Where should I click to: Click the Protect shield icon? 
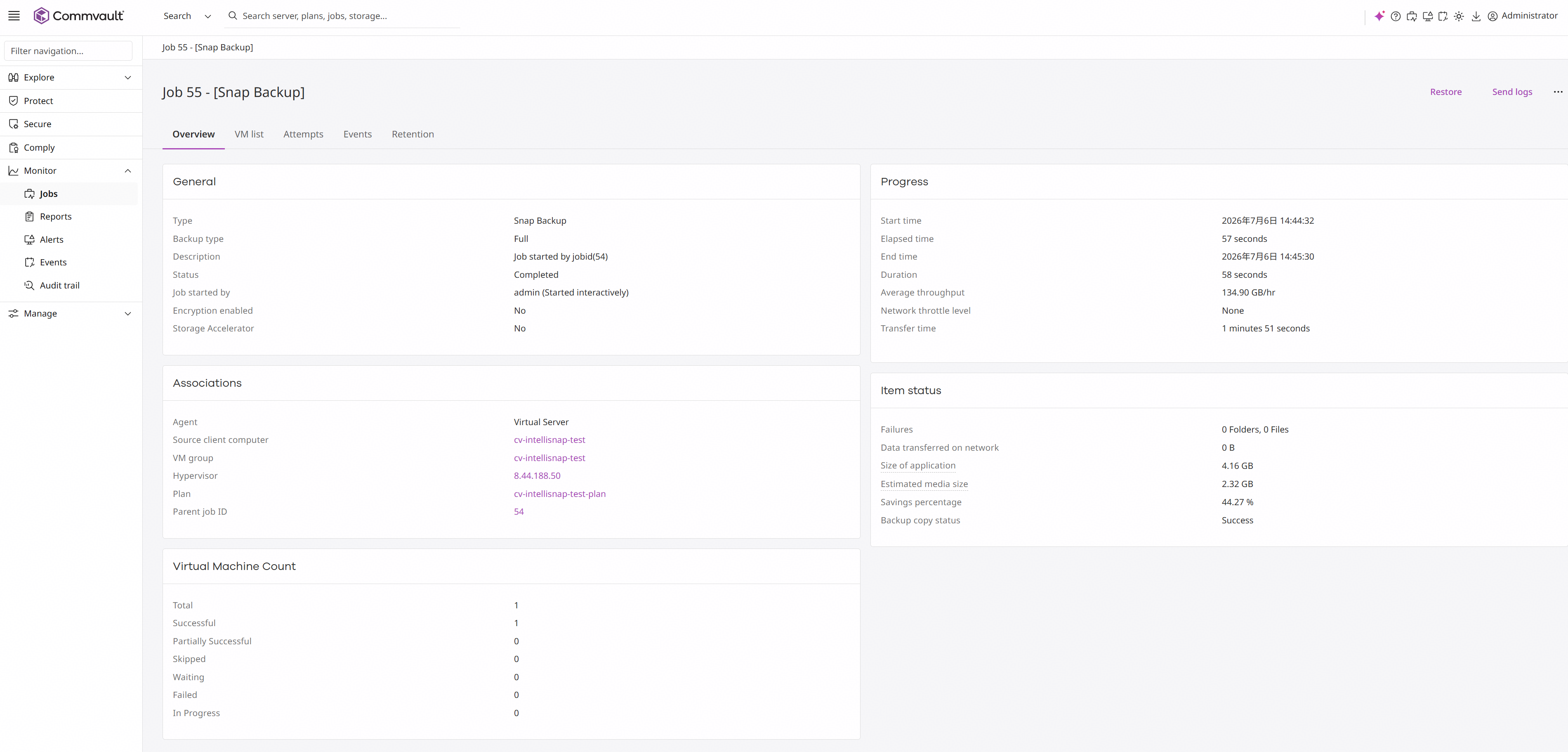tap(13, 101)
